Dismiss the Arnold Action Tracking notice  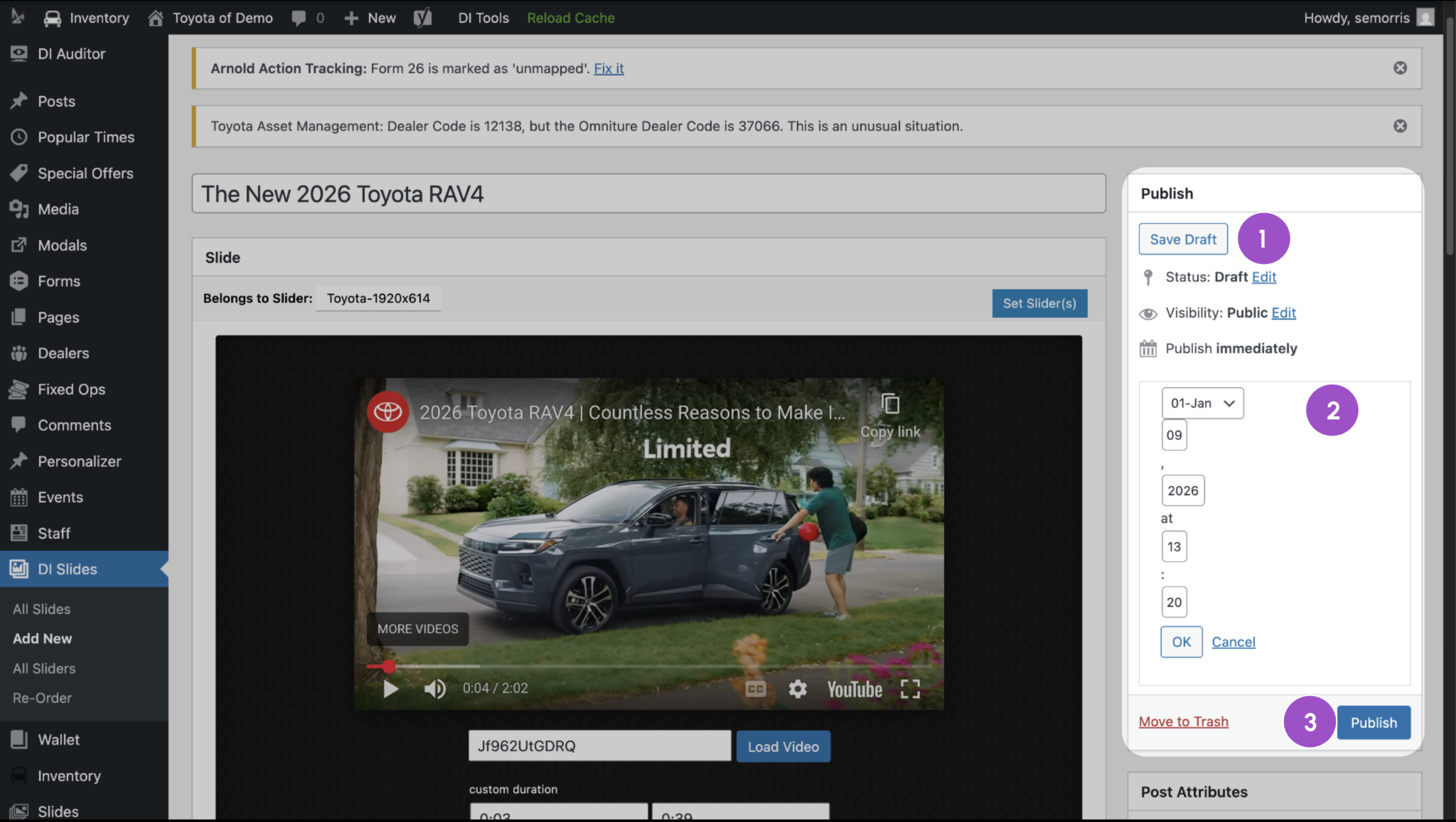[x=1400, y=68]
